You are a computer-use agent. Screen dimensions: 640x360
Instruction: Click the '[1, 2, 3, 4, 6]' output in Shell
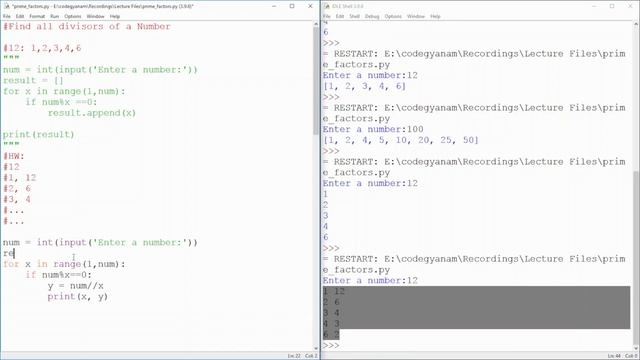click(x=364, y=86)
